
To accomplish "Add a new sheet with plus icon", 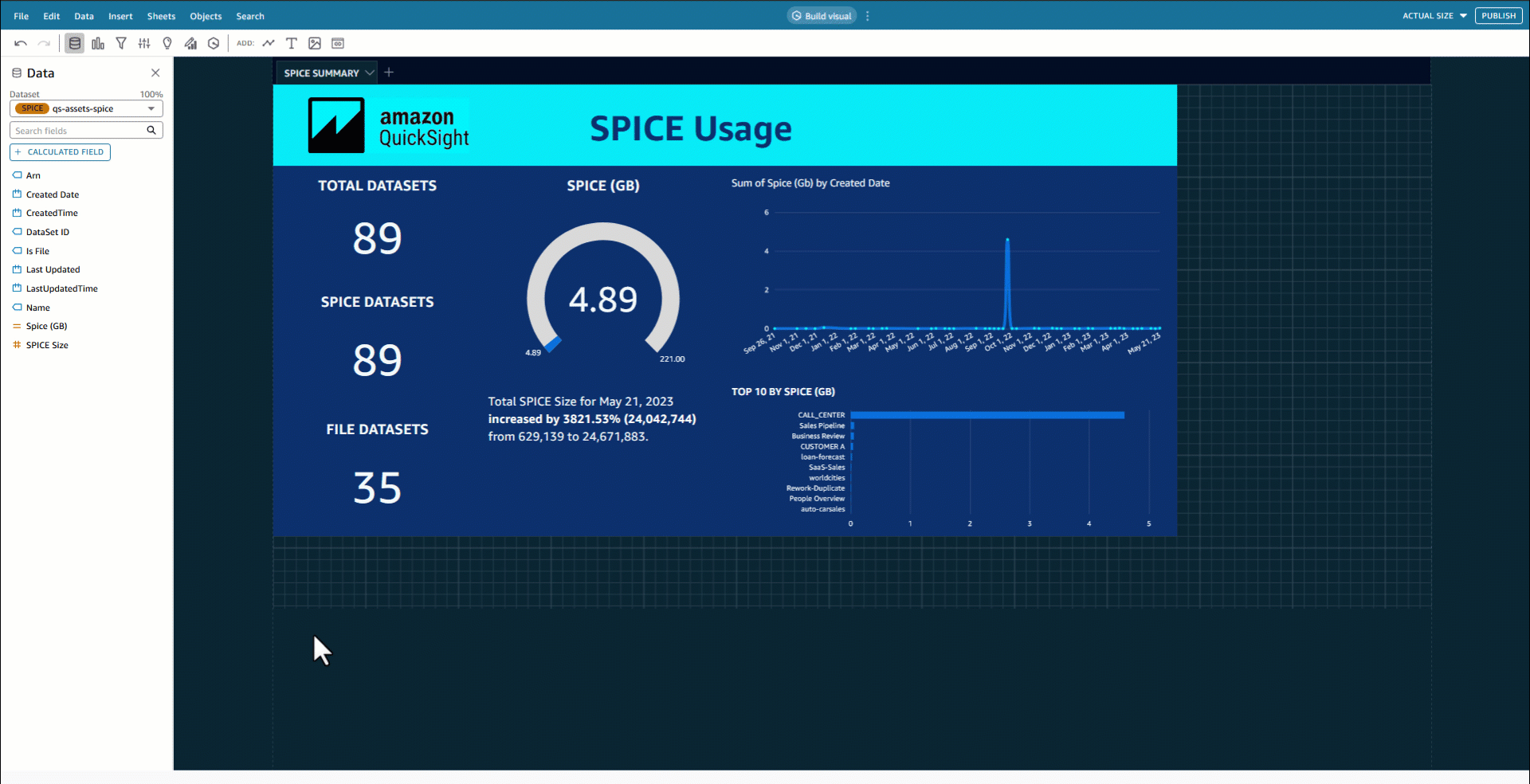I will [389, 73].
